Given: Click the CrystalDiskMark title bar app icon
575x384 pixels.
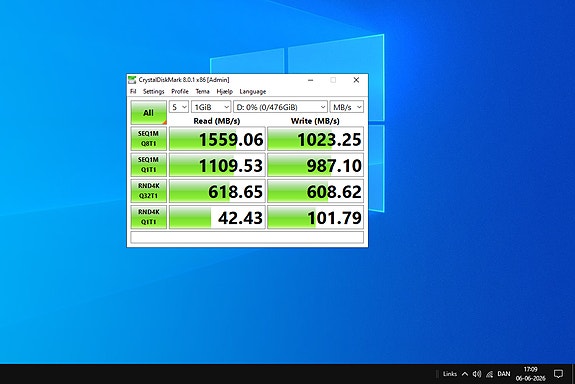Looking at the screenshot, I should pos(132,80).
